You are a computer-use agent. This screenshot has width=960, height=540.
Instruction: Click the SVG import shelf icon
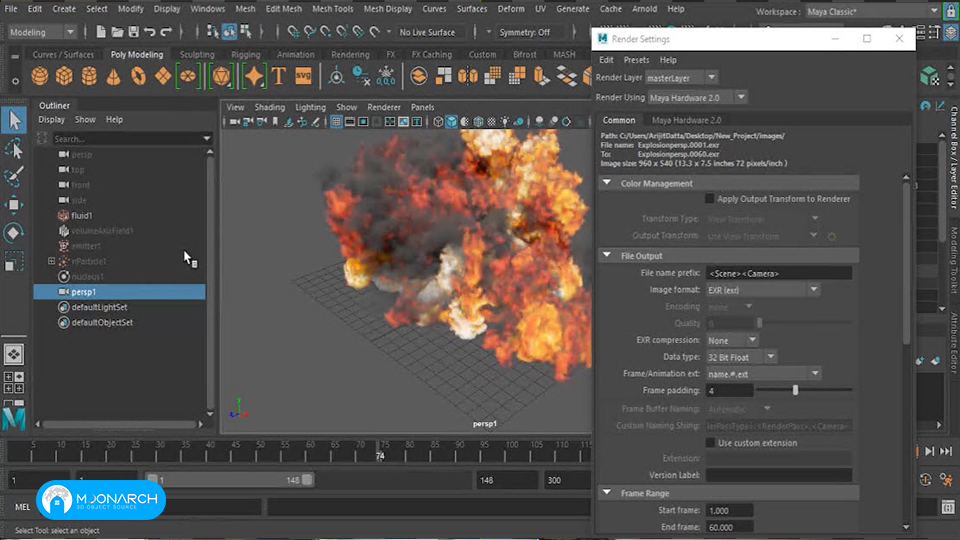[303, 76]
